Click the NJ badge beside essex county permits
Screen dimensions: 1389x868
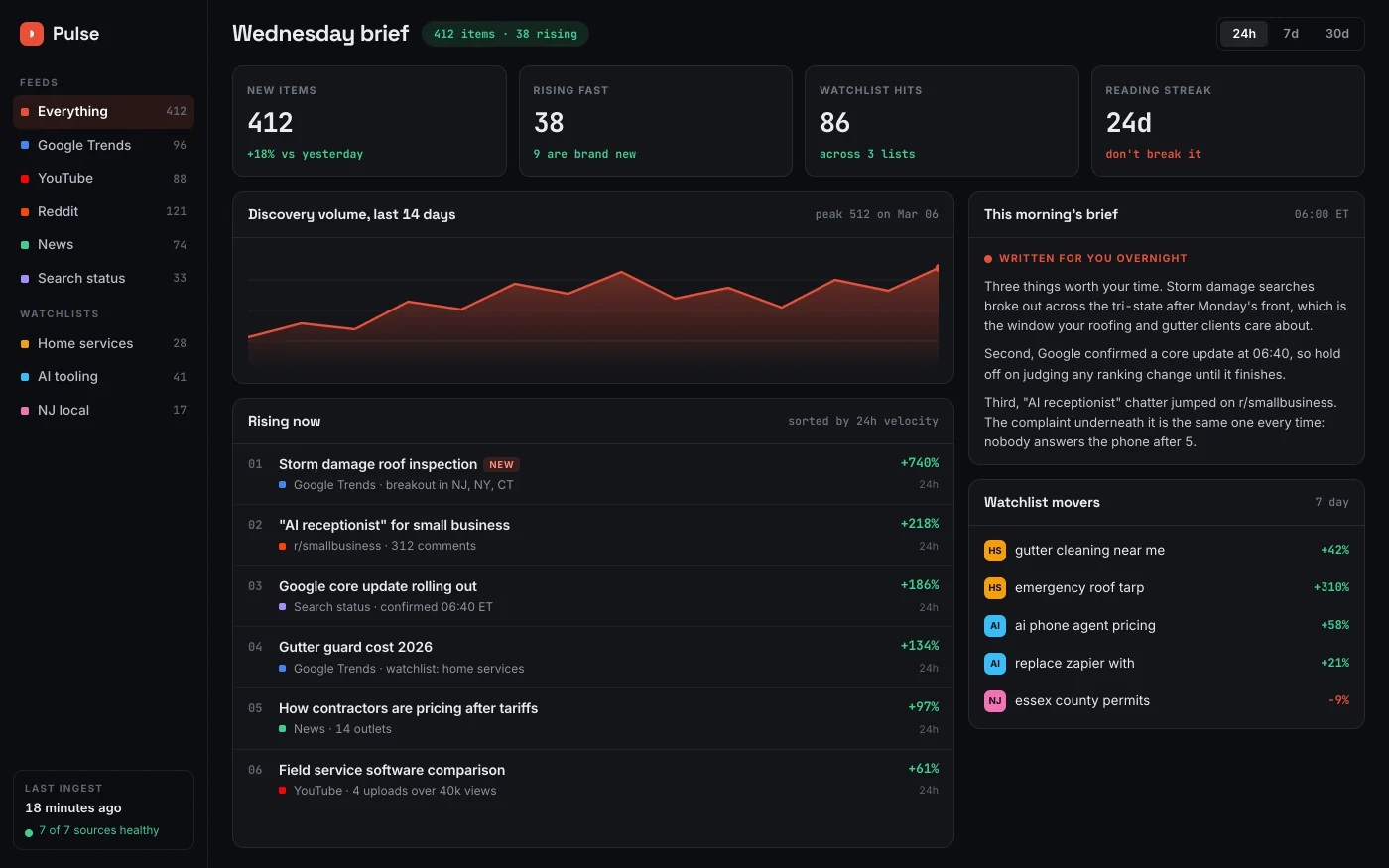995,701
